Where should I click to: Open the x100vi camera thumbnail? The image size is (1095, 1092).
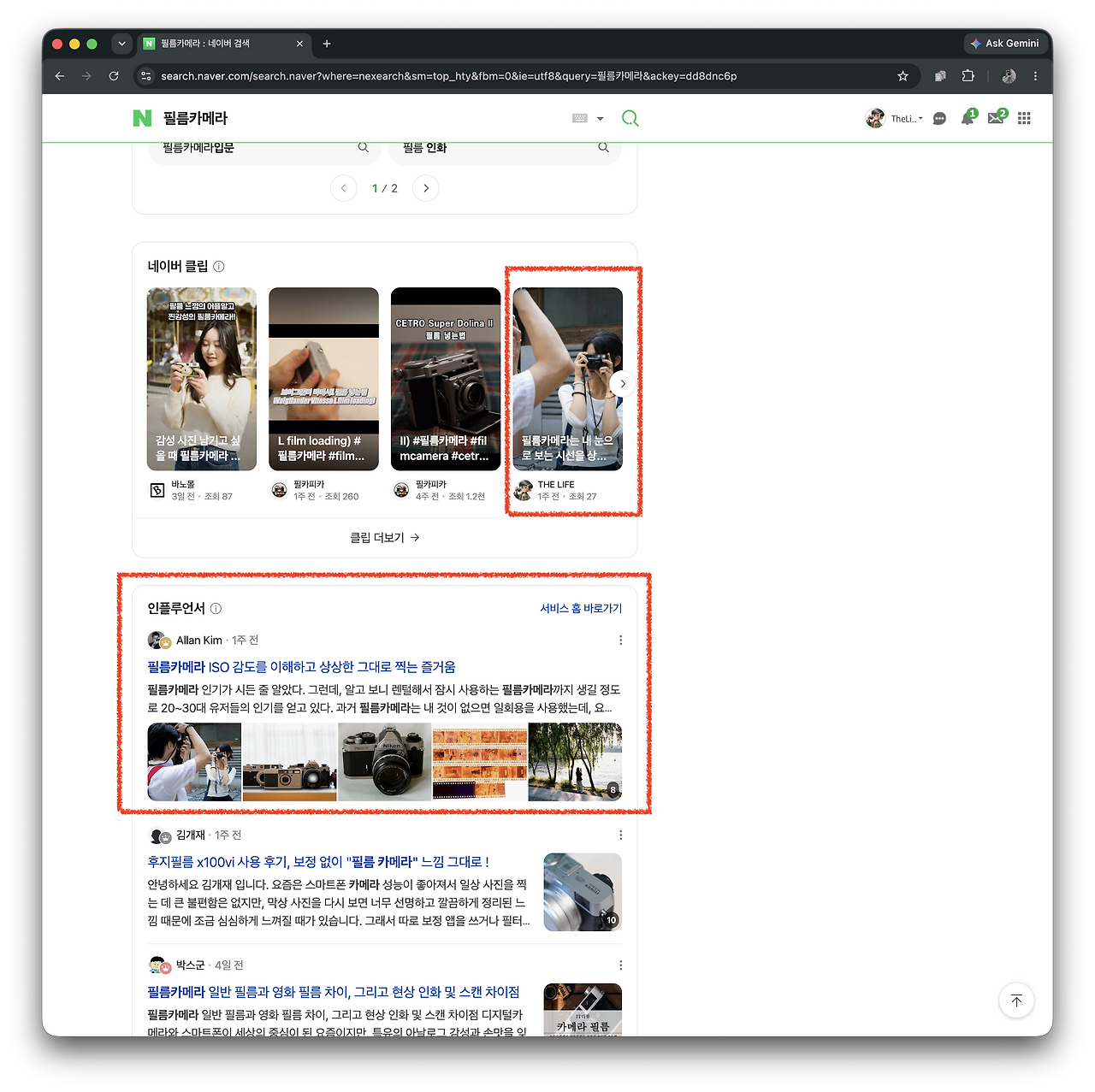coord(583,892)
